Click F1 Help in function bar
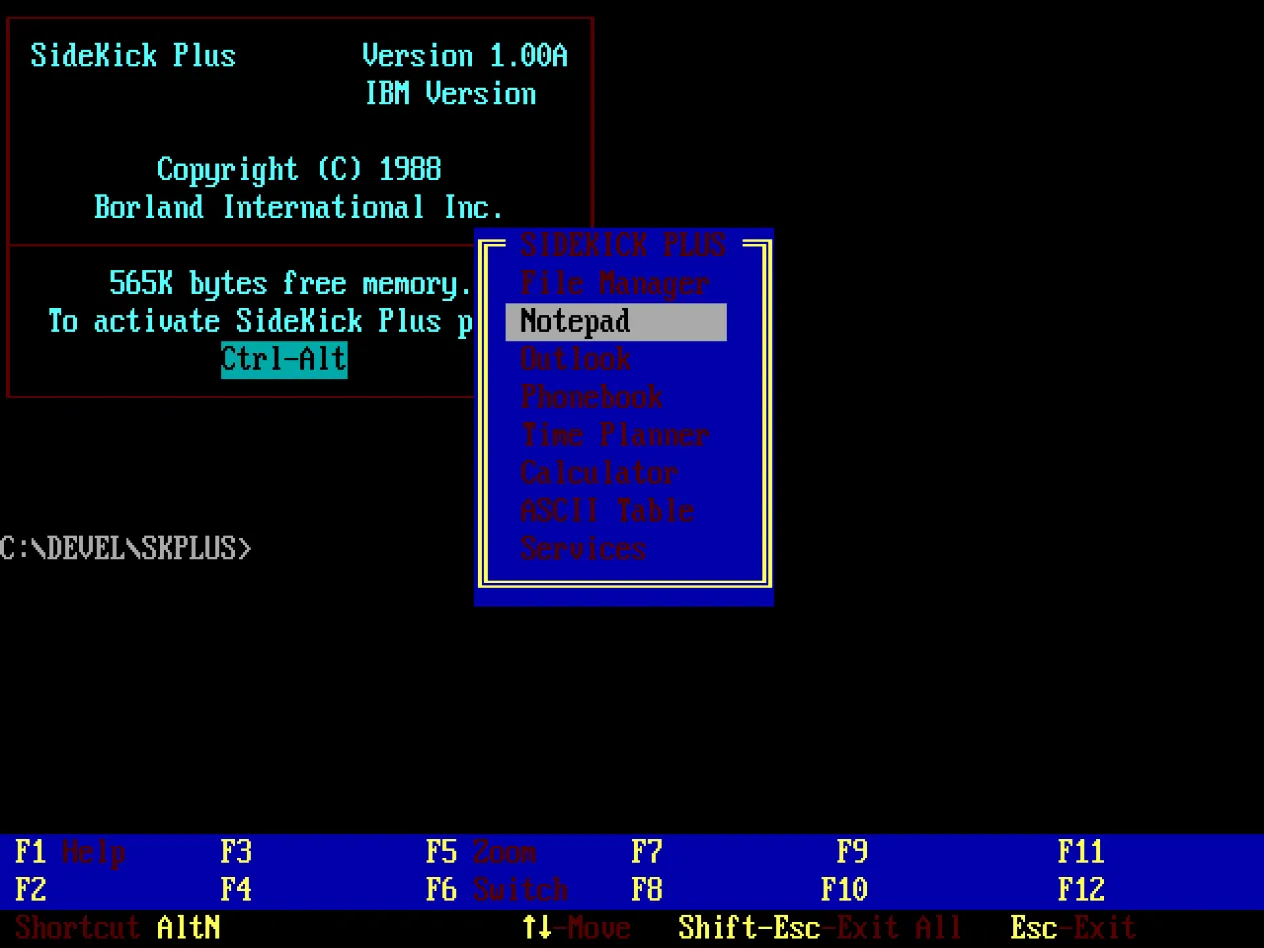Viewport: 1264px width, 948px height. tap(70, 853)
